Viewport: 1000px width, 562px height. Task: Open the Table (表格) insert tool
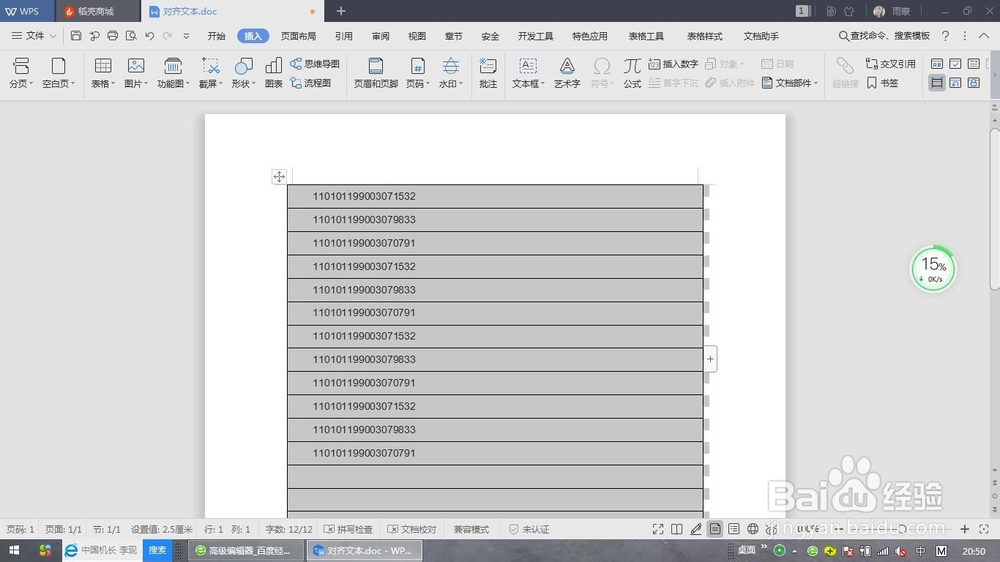[103, 72]
